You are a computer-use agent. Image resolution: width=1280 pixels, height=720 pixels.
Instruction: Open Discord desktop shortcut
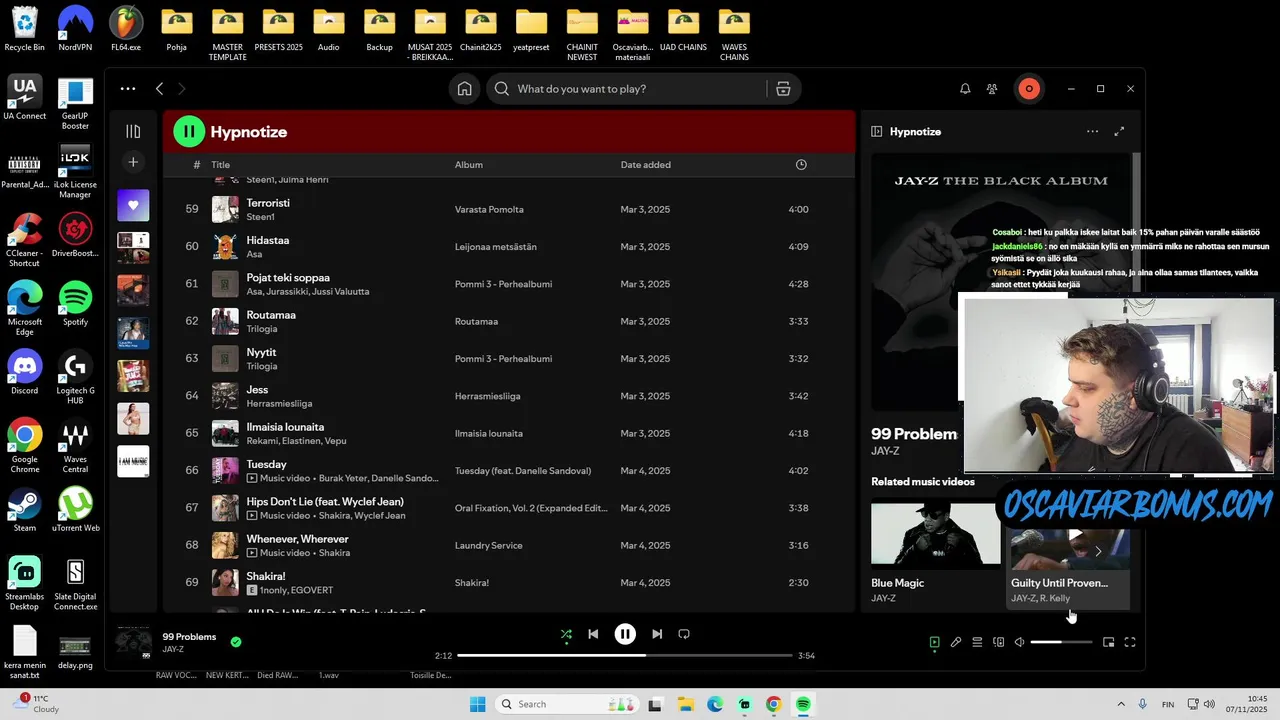(25, 371)
